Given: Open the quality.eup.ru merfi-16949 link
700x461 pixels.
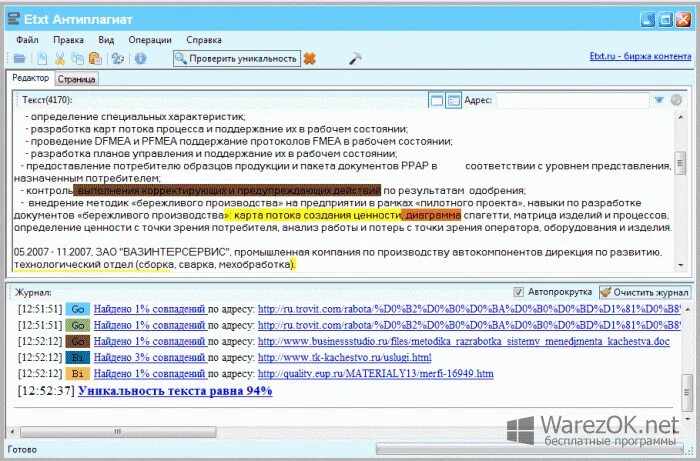Looking at the screenshot, I should pyautogui.click(x=376, y=374).
